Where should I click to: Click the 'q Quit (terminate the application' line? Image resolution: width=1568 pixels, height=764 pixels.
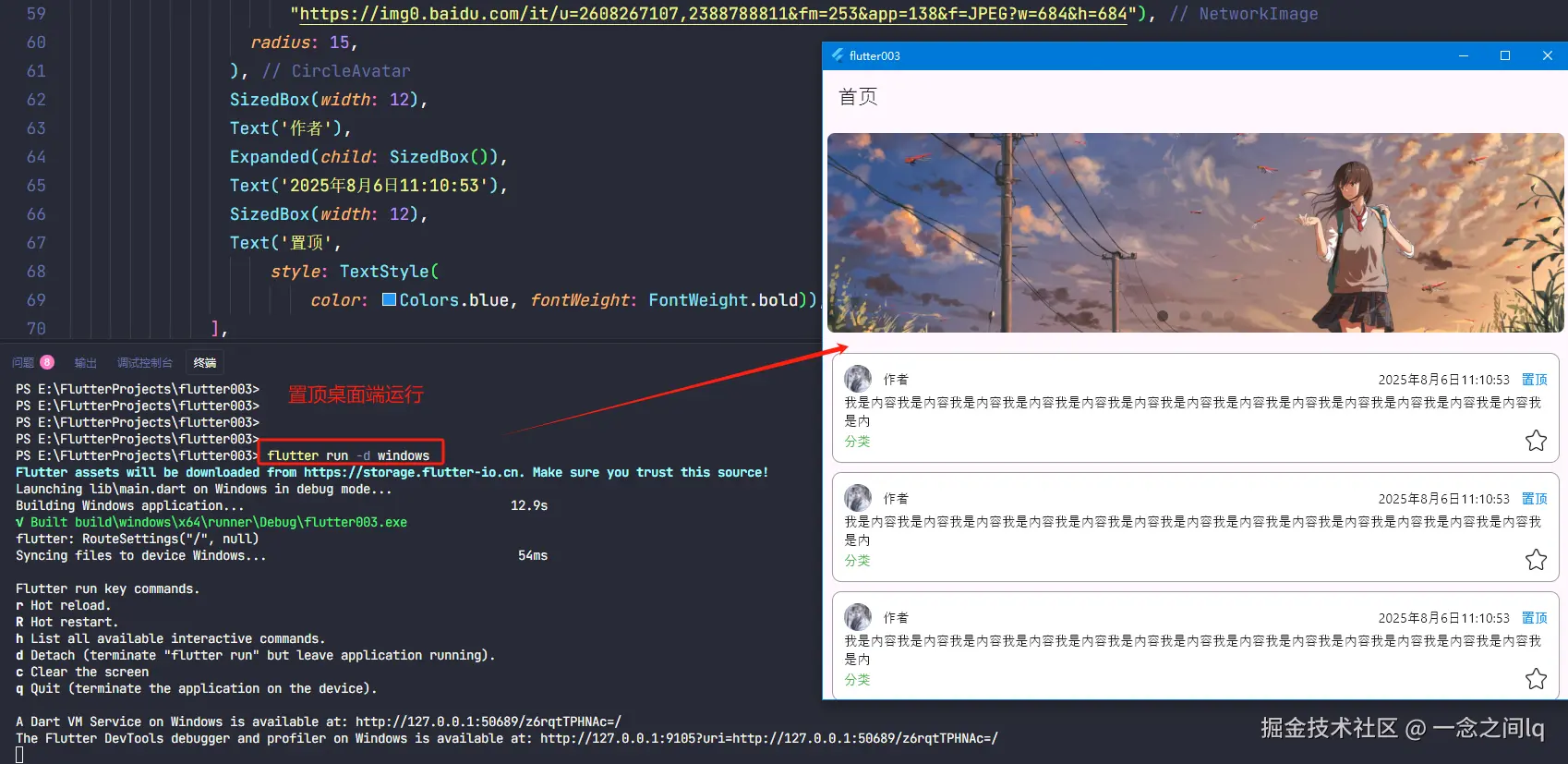click(x=197, y=689)
